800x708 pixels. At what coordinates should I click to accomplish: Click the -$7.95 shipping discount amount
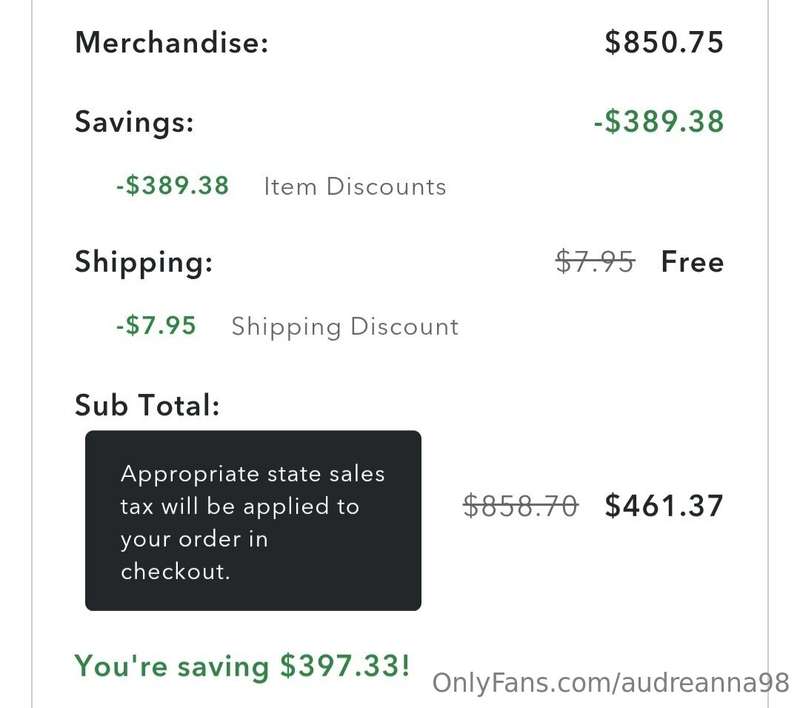(x=156, y=325)
